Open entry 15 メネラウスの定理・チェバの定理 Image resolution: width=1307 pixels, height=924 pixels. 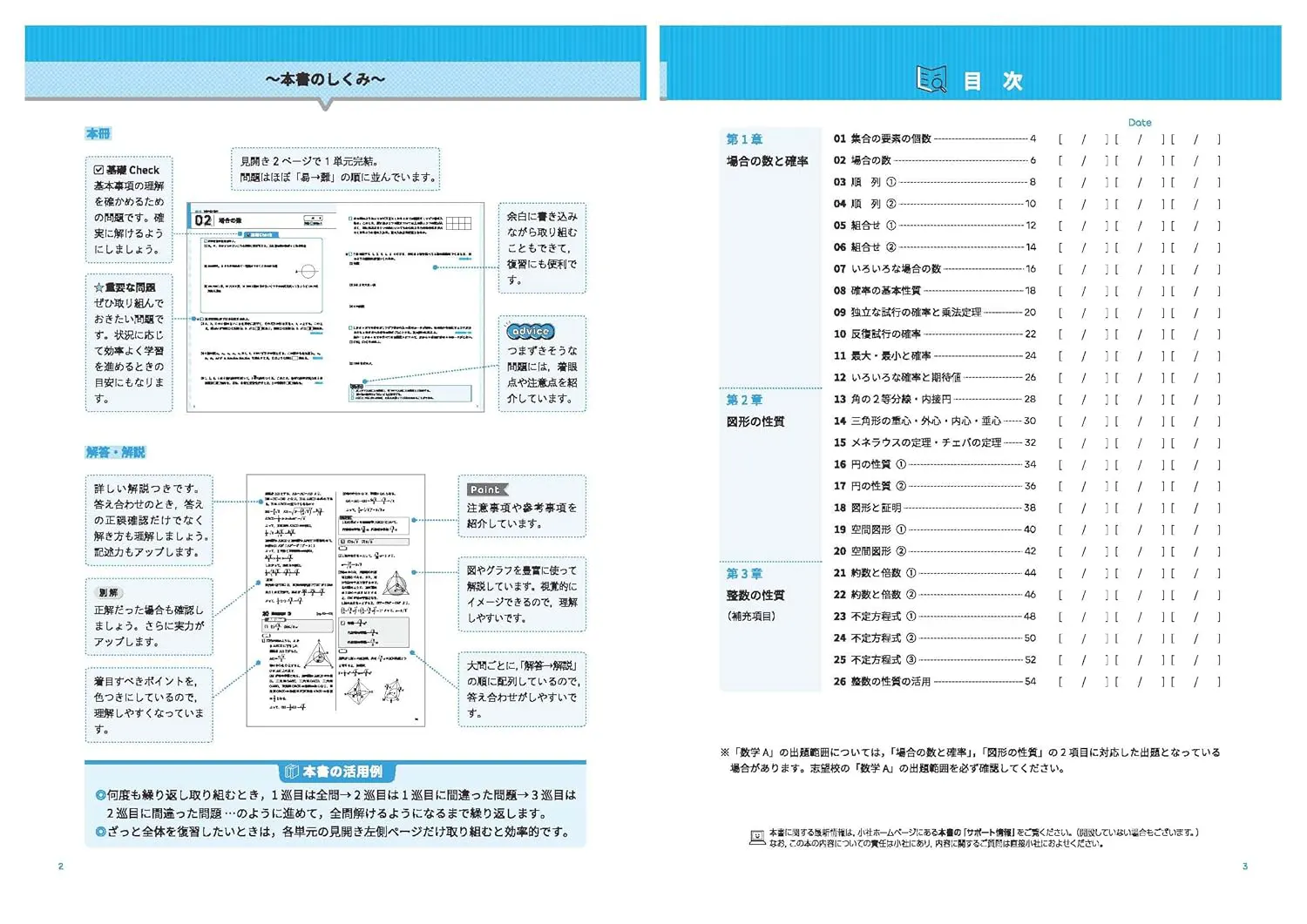click(x=934, y=443)
